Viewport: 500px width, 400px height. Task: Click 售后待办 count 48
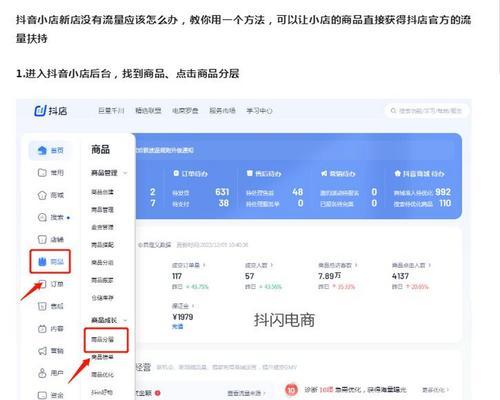coord(298,192)
